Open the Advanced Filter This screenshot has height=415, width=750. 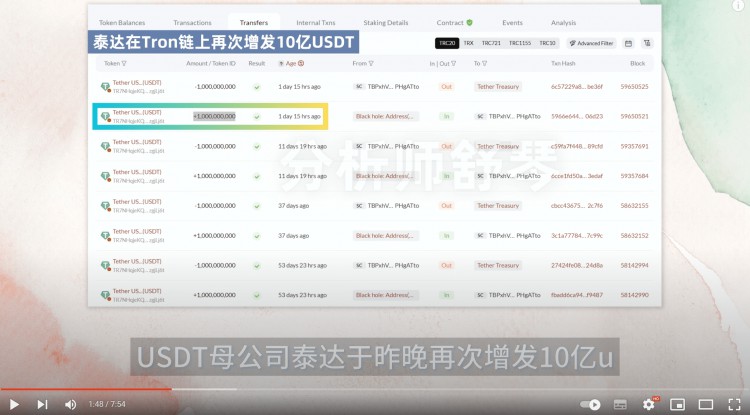(591, 43)
